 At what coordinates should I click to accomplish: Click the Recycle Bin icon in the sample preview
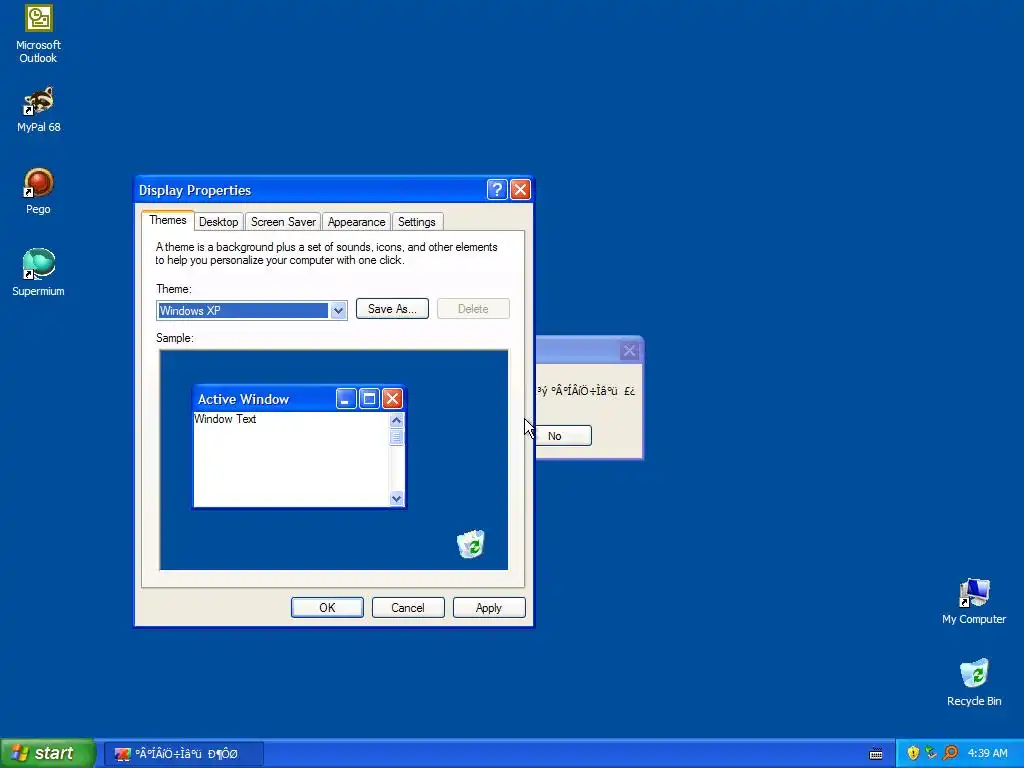(471, 544)
